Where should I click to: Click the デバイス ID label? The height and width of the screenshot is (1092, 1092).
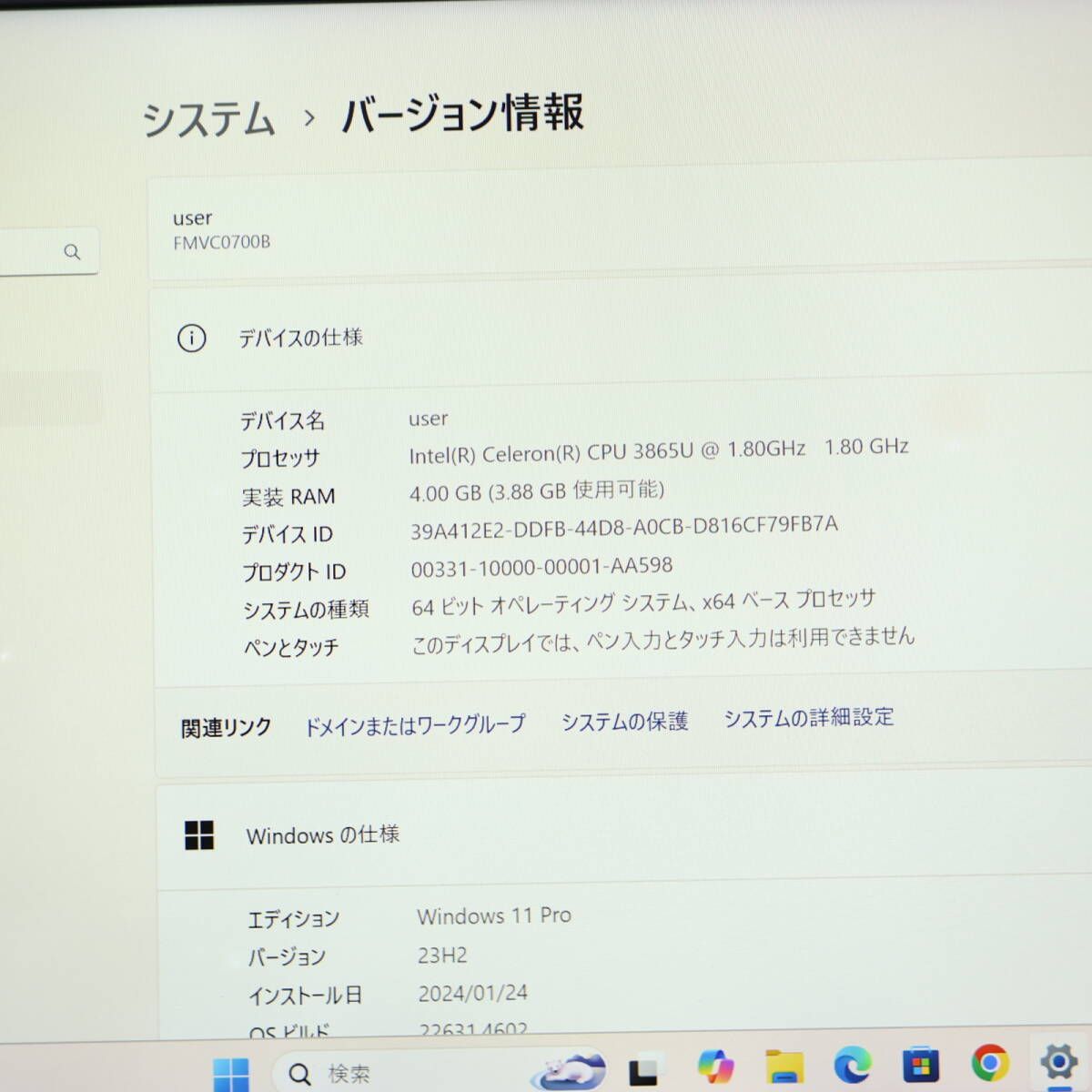288,535
